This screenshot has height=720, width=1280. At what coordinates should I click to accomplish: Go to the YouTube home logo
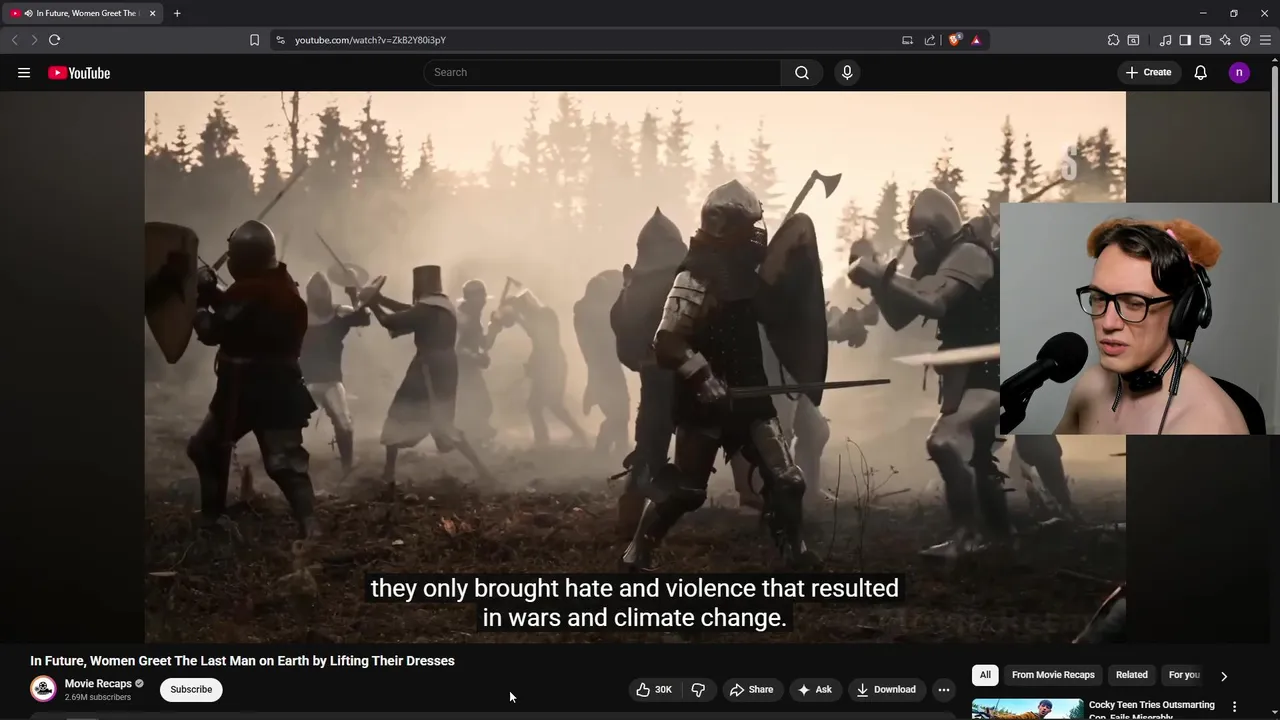pos(79,72)
